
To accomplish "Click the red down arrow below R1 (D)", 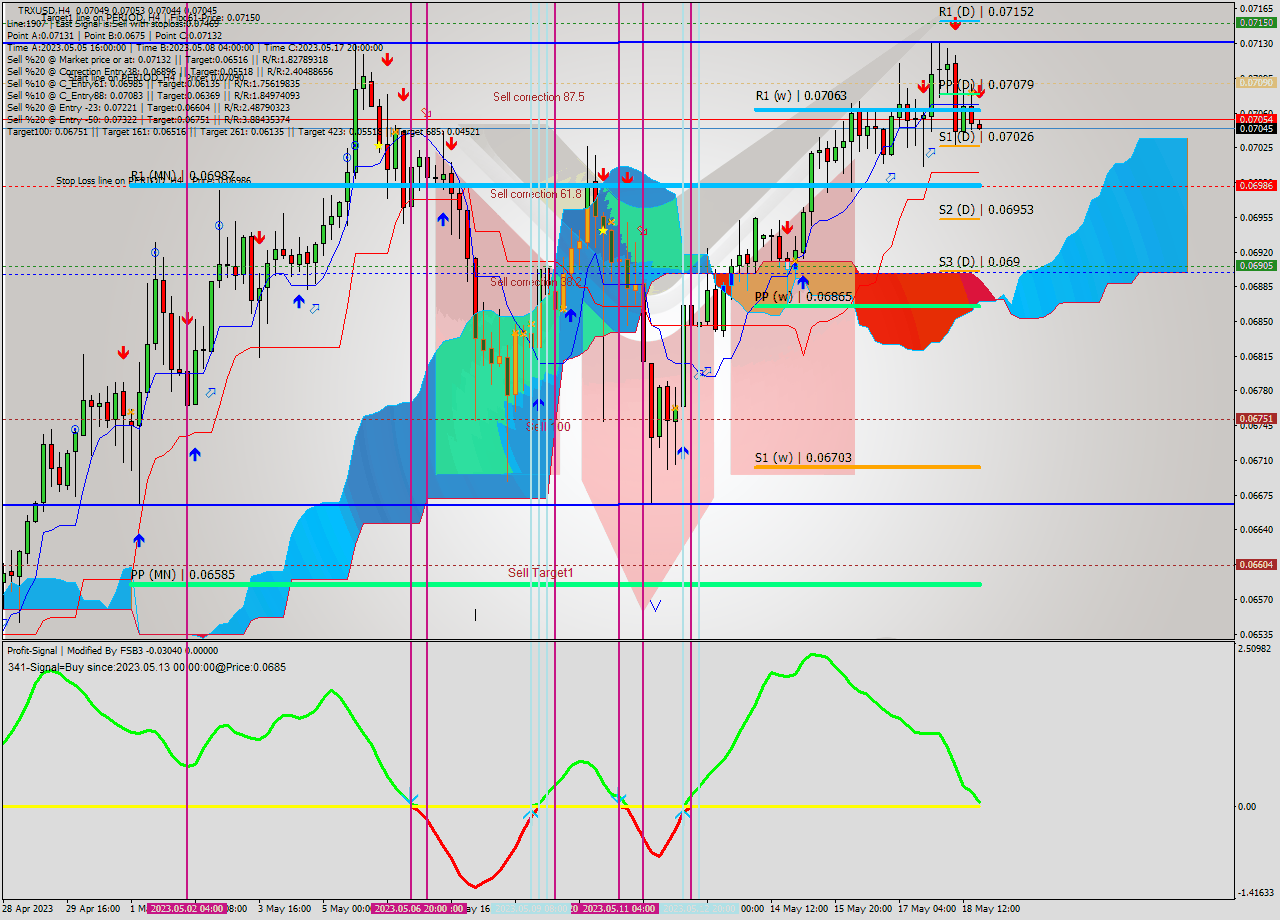I will (x=956, y=23).
